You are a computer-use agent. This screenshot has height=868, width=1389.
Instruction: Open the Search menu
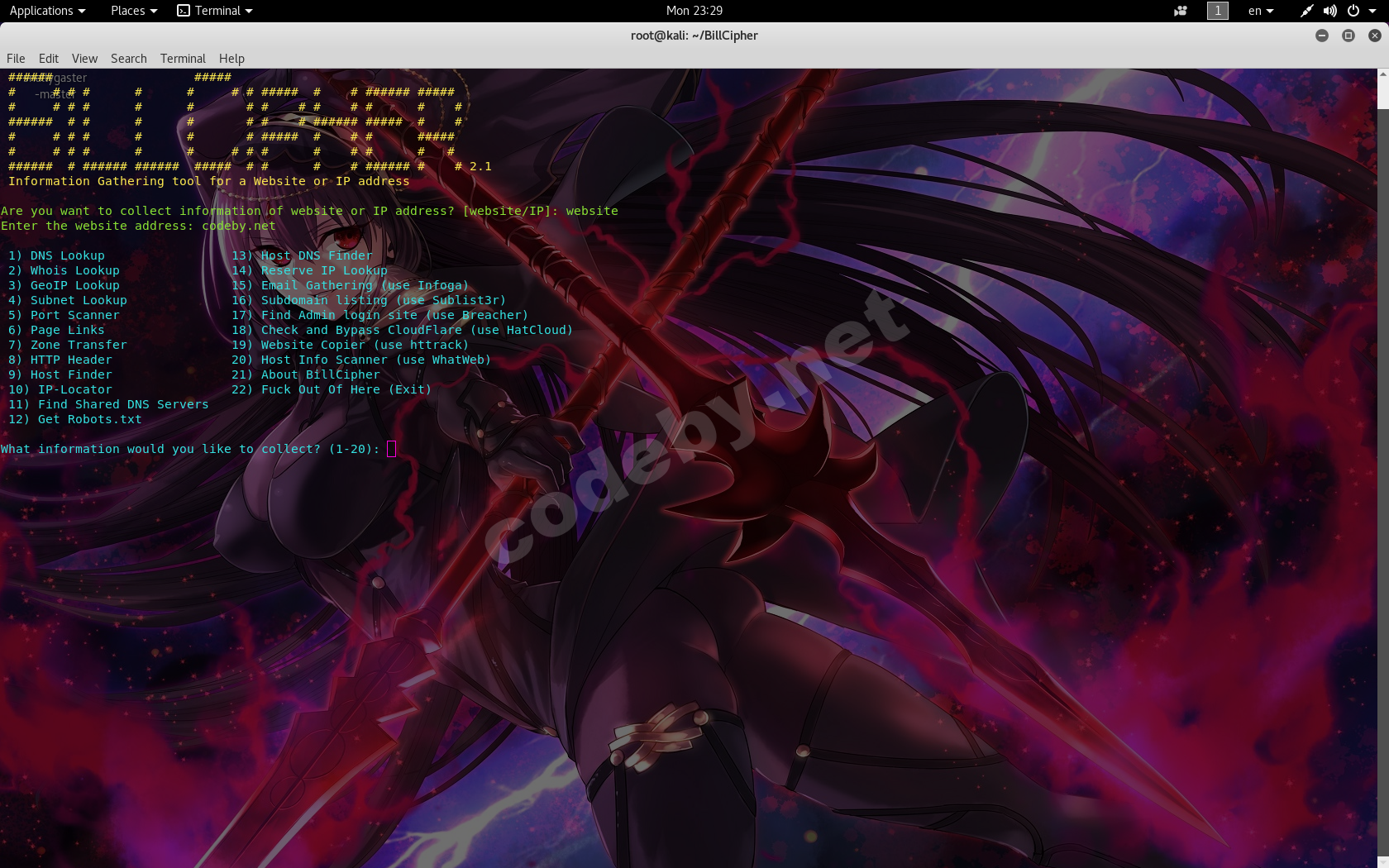point(129,59)
